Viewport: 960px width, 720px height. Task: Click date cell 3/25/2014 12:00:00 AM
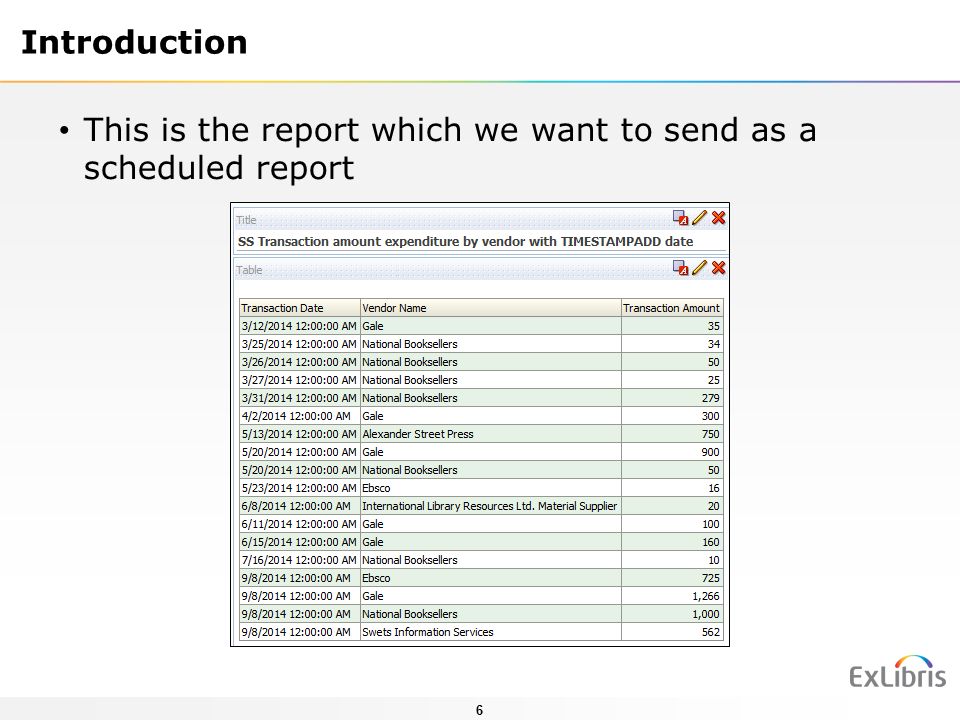(x=300, y=343)
